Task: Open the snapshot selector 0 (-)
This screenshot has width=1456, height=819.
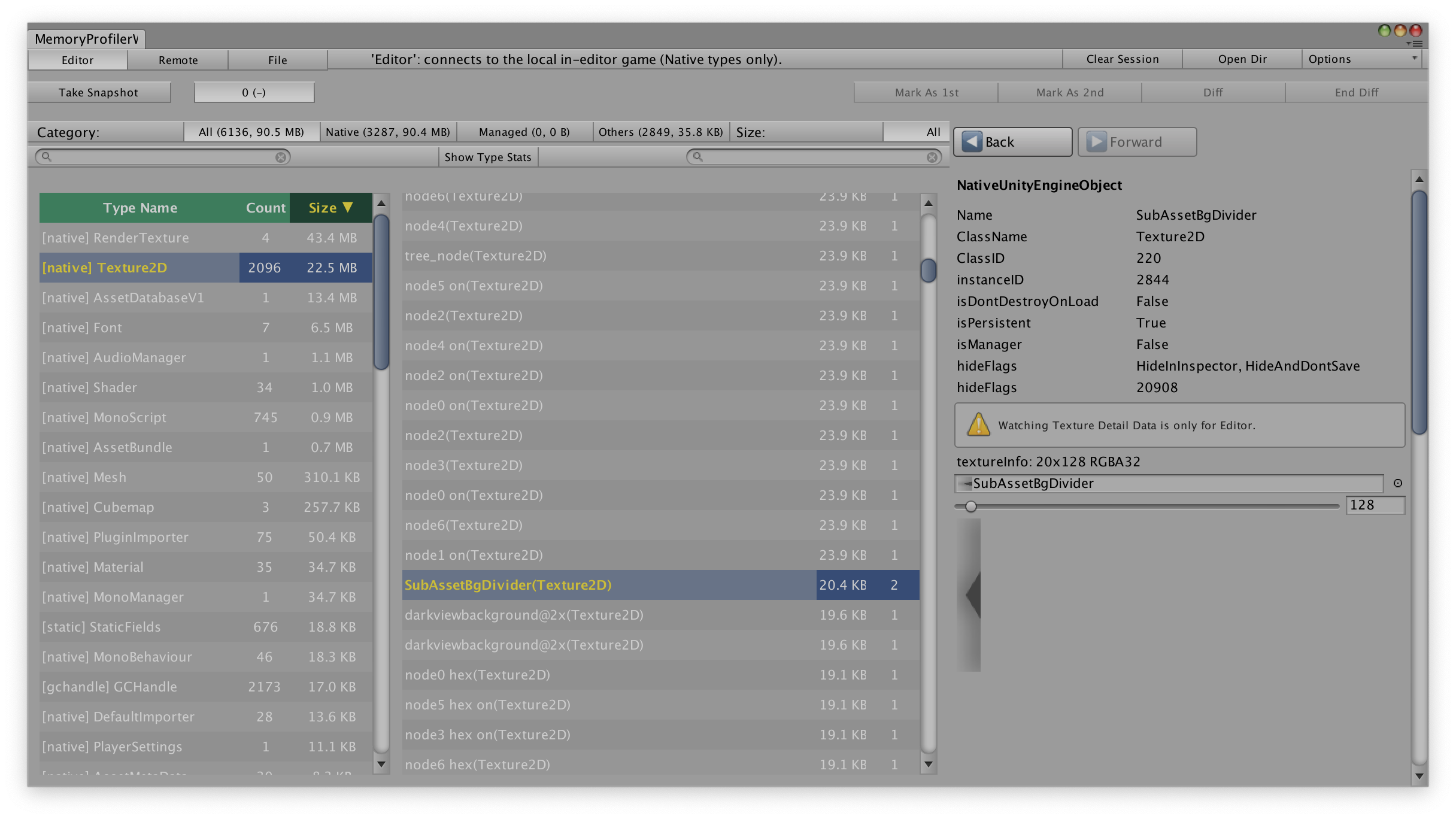Action: (254, 92)
